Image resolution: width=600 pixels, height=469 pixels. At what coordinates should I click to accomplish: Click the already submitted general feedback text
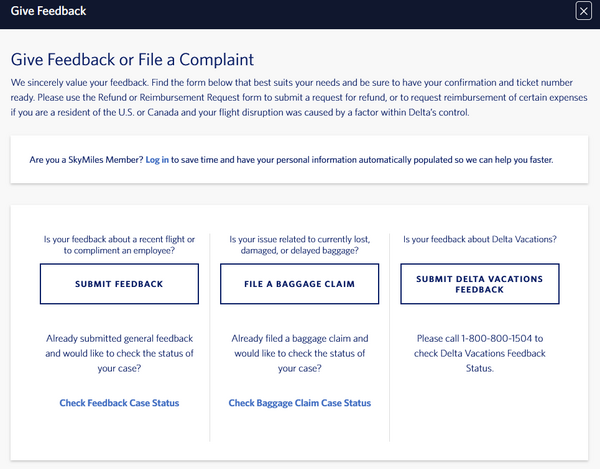pyautogui.click(x=119, y=353)
